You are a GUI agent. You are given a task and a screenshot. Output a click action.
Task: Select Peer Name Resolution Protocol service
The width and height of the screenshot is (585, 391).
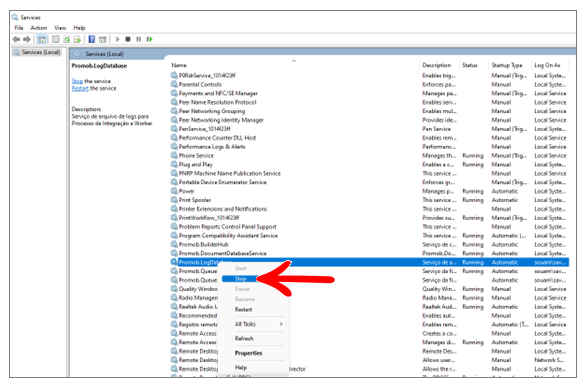coord(217,102)
